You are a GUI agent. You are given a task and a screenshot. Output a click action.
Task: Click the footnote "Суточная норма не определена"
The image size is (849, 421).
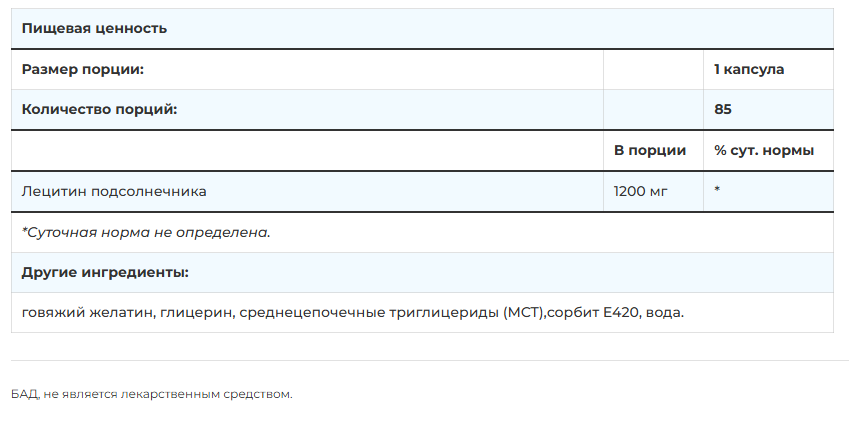point(146,232)
